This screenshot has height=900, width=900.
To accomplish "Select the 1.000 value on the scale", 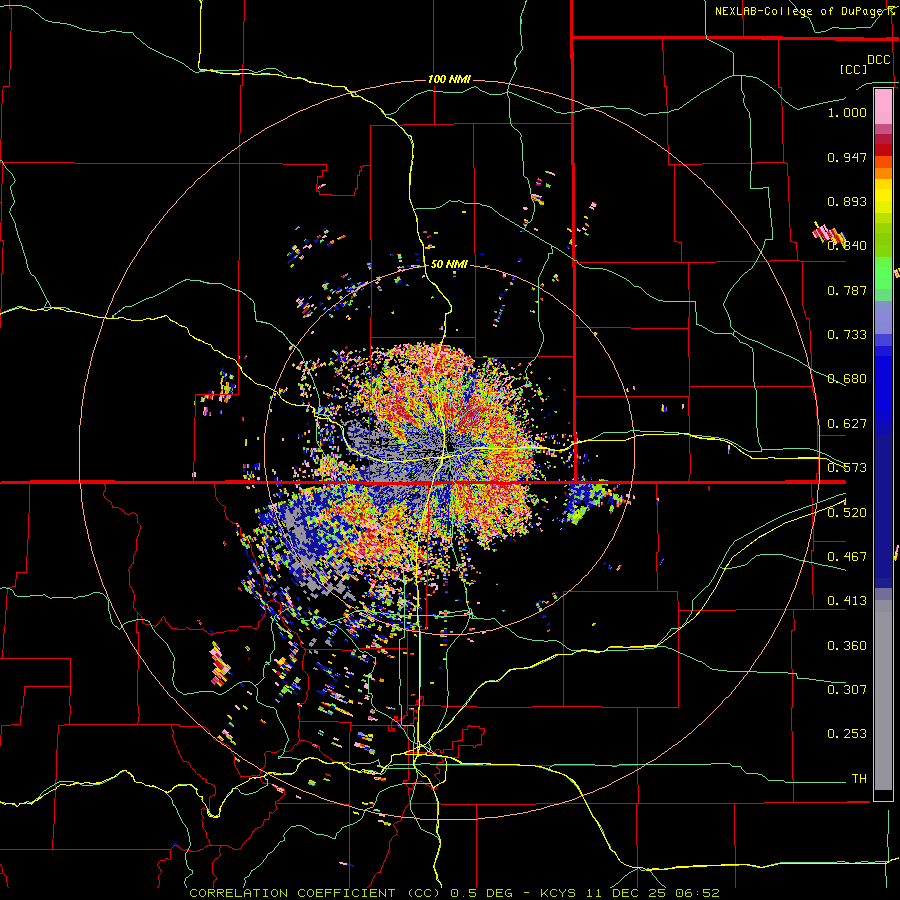I will [x=847, y=112].
